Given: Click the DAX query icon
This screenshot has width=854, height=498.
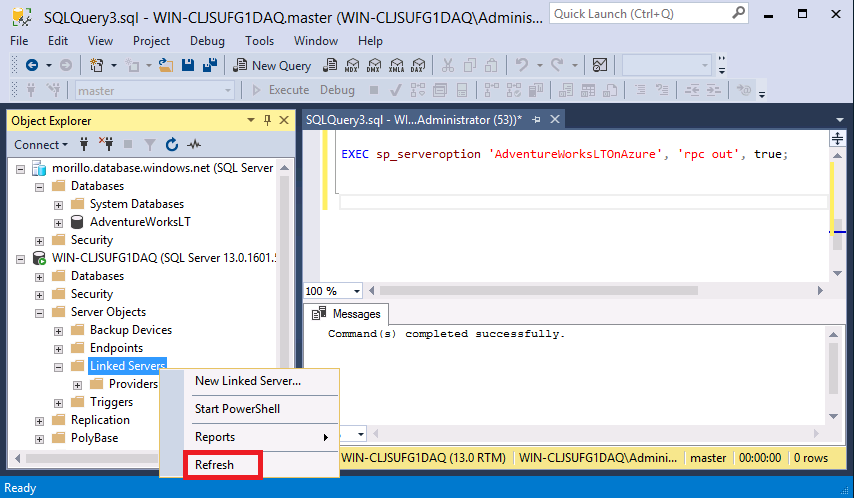Looking at the screenshot, I should pyautogui.click(x=418, y=65).
